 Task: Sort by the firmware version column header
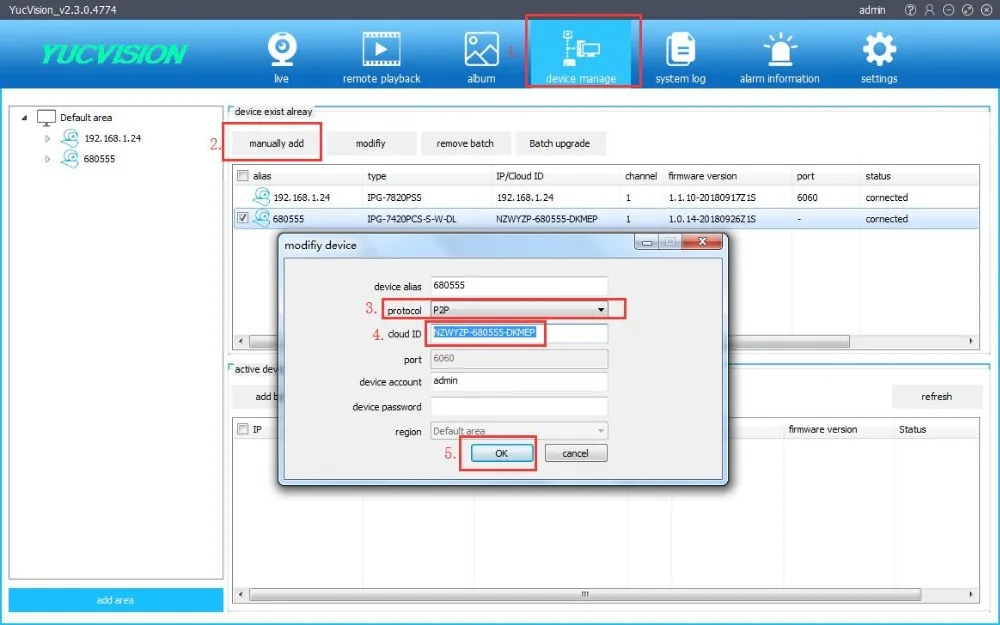tap(702, 176)
